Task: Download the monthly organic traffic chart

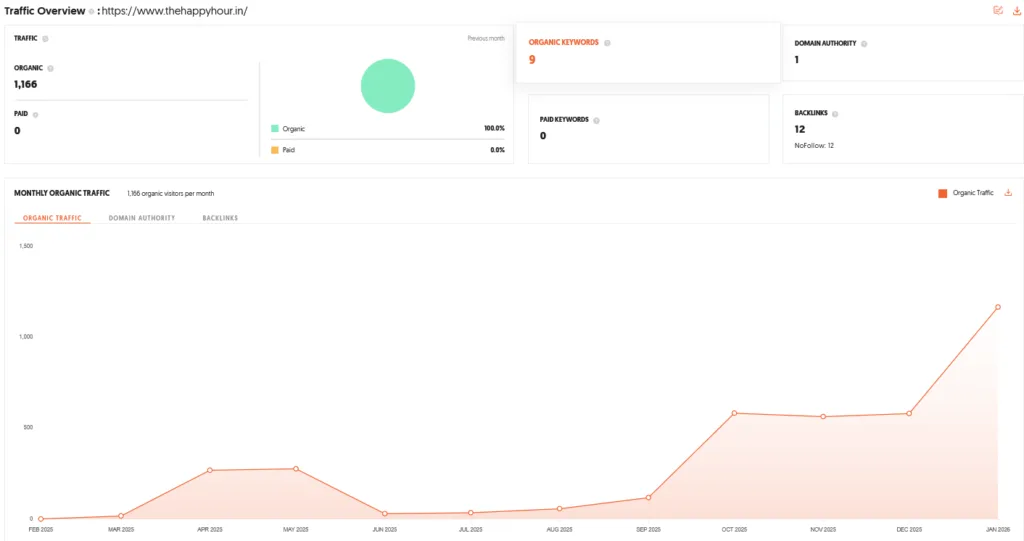Action: click(x=1008, y=193)
